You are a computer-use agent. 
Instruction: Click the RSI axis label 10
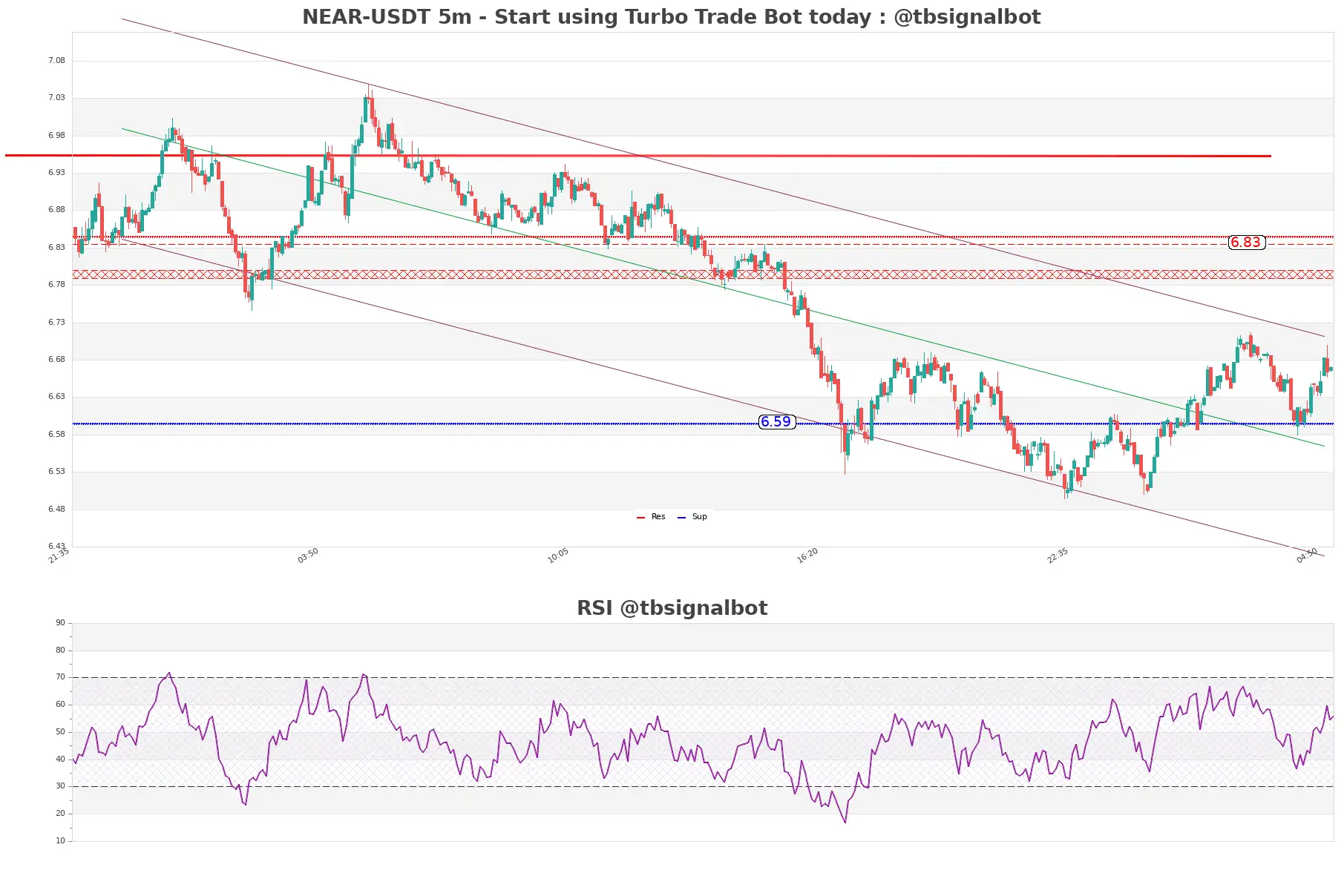pyautogui.click(x=60, y=841)
